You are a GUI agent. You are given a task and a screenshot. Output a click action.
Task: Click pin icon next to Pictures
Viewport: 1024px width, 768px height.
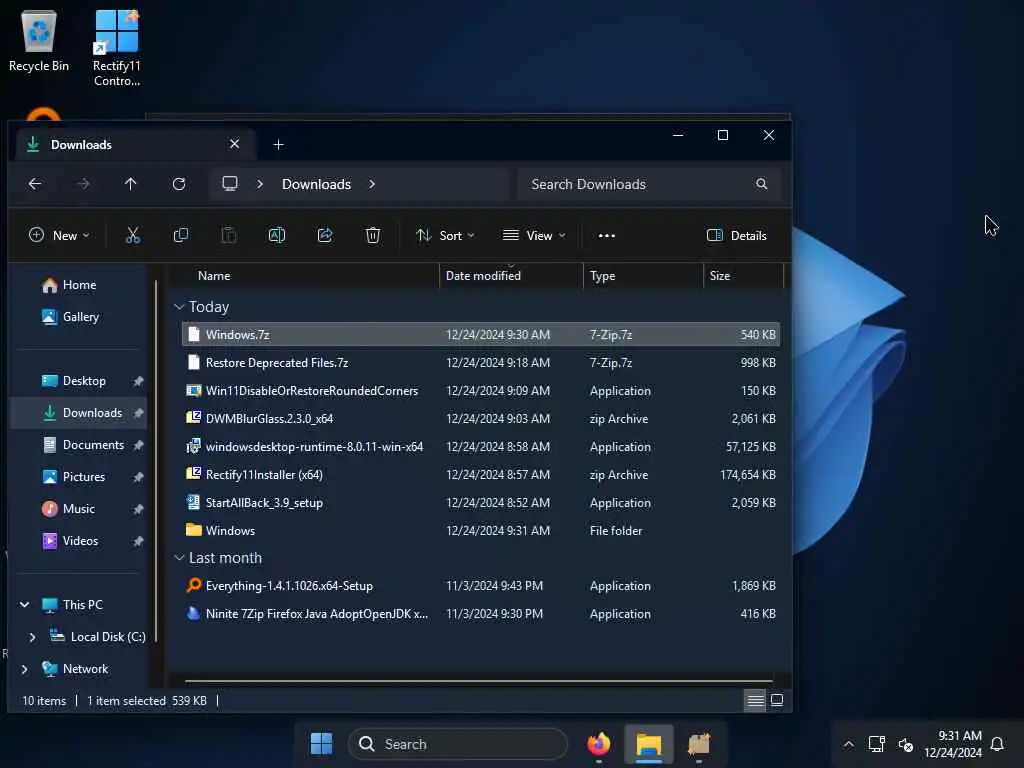(x=138, y=477)
